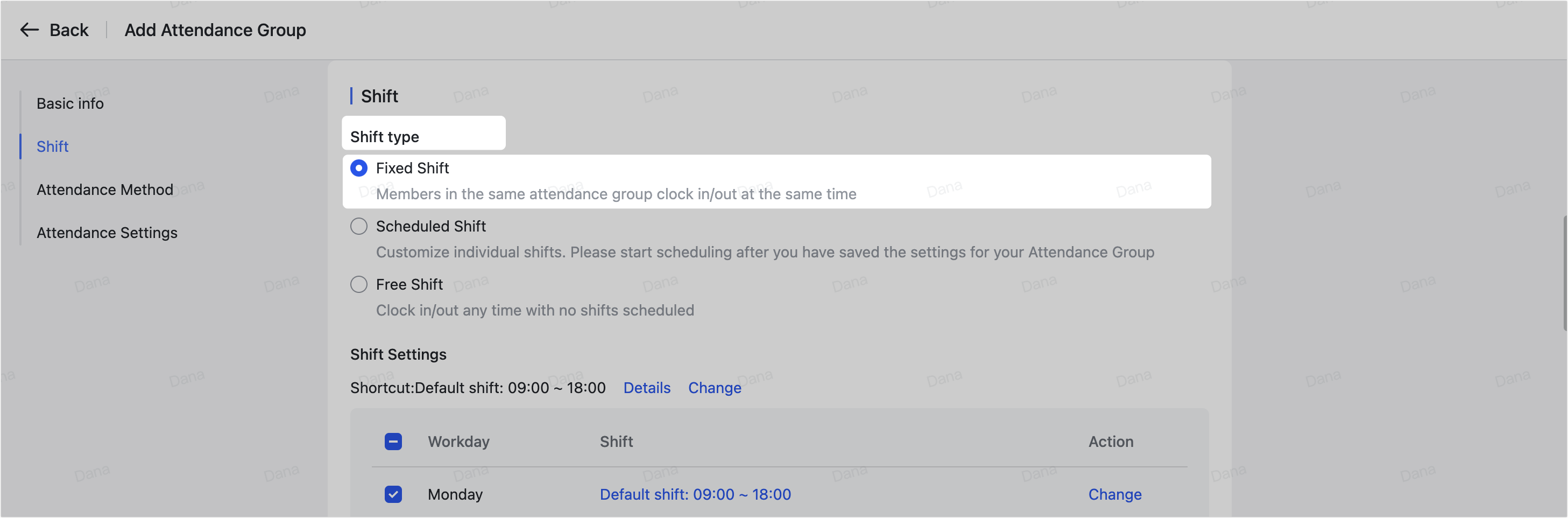Open the Basic info section

point(69,103)
